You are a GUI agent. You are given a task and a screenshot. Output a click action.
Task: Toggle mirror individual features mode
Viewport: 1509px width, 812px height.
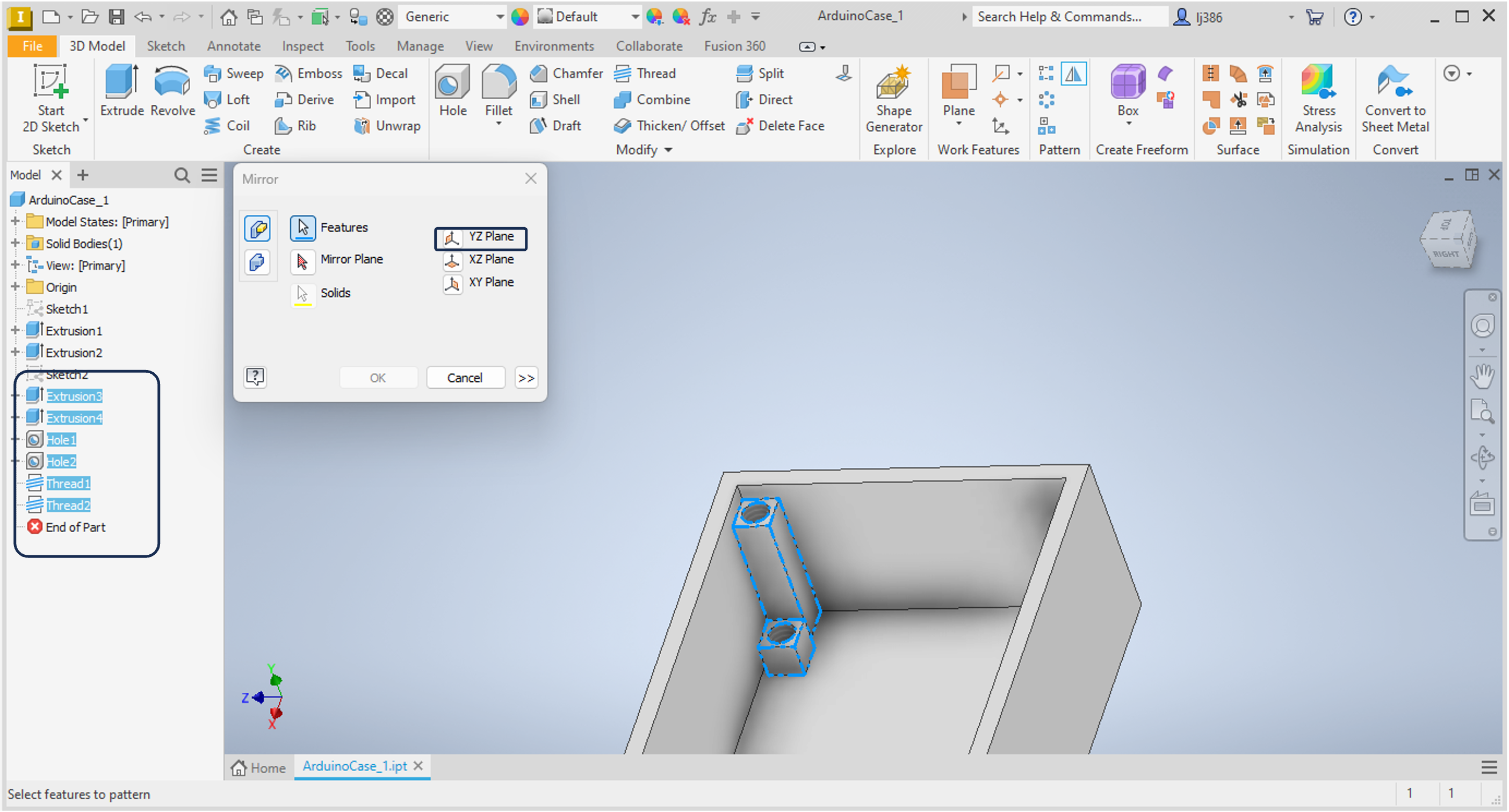click(x=257, y=228)
